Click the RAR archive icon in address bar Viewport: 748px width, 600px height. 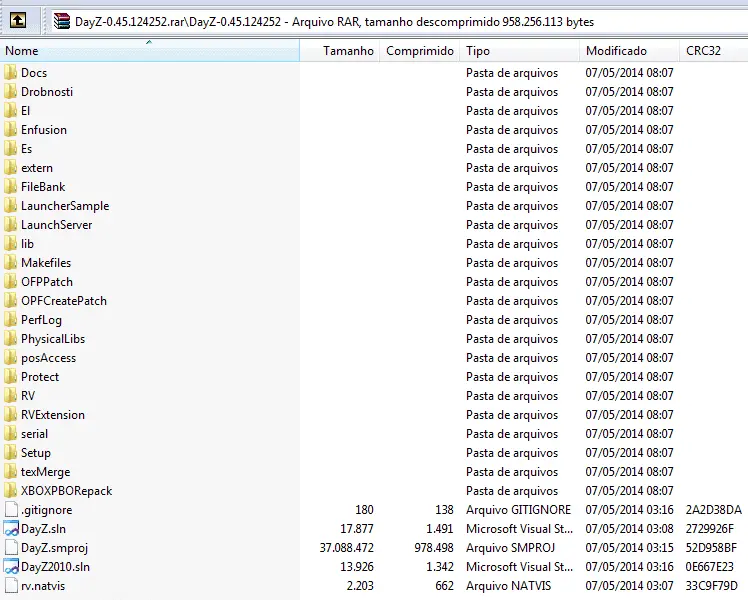coord(62,21)
